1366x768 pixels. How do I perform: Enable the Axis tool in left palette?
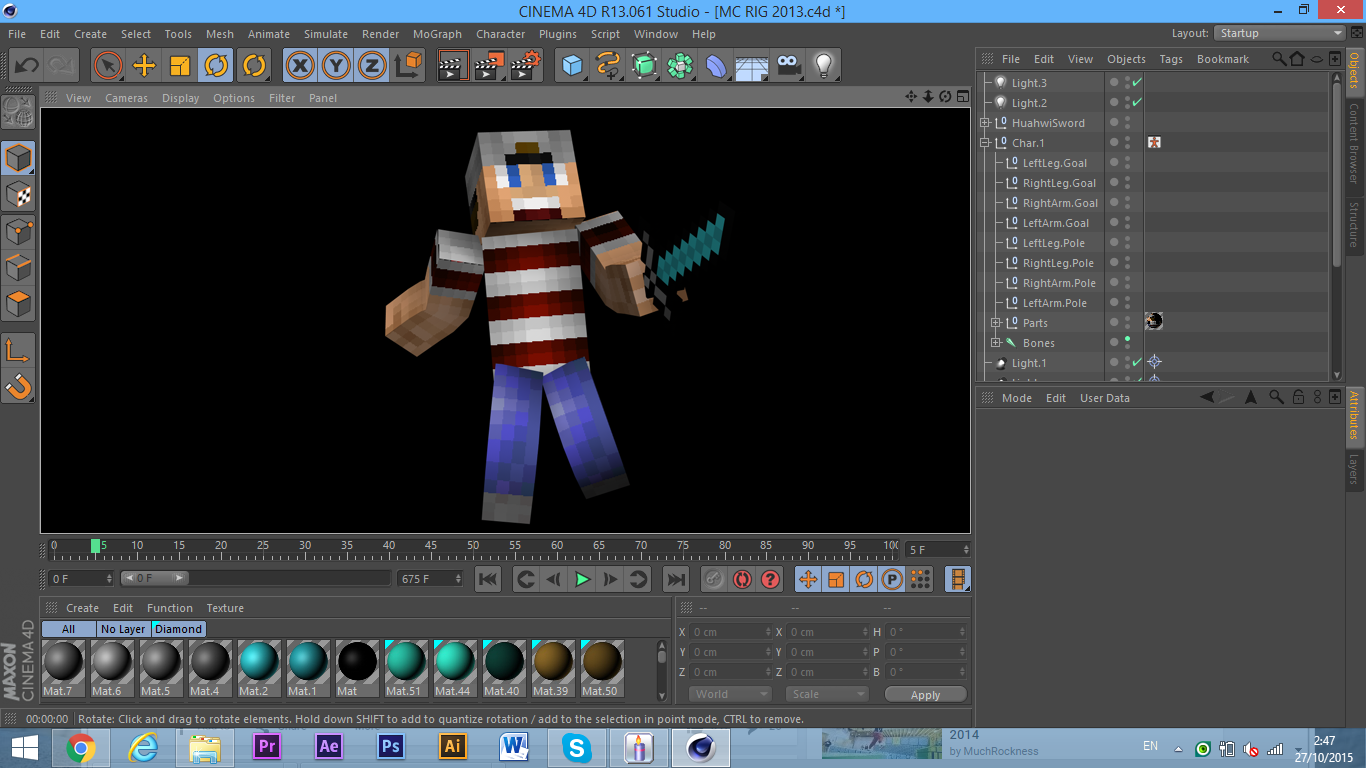[18, 349]
